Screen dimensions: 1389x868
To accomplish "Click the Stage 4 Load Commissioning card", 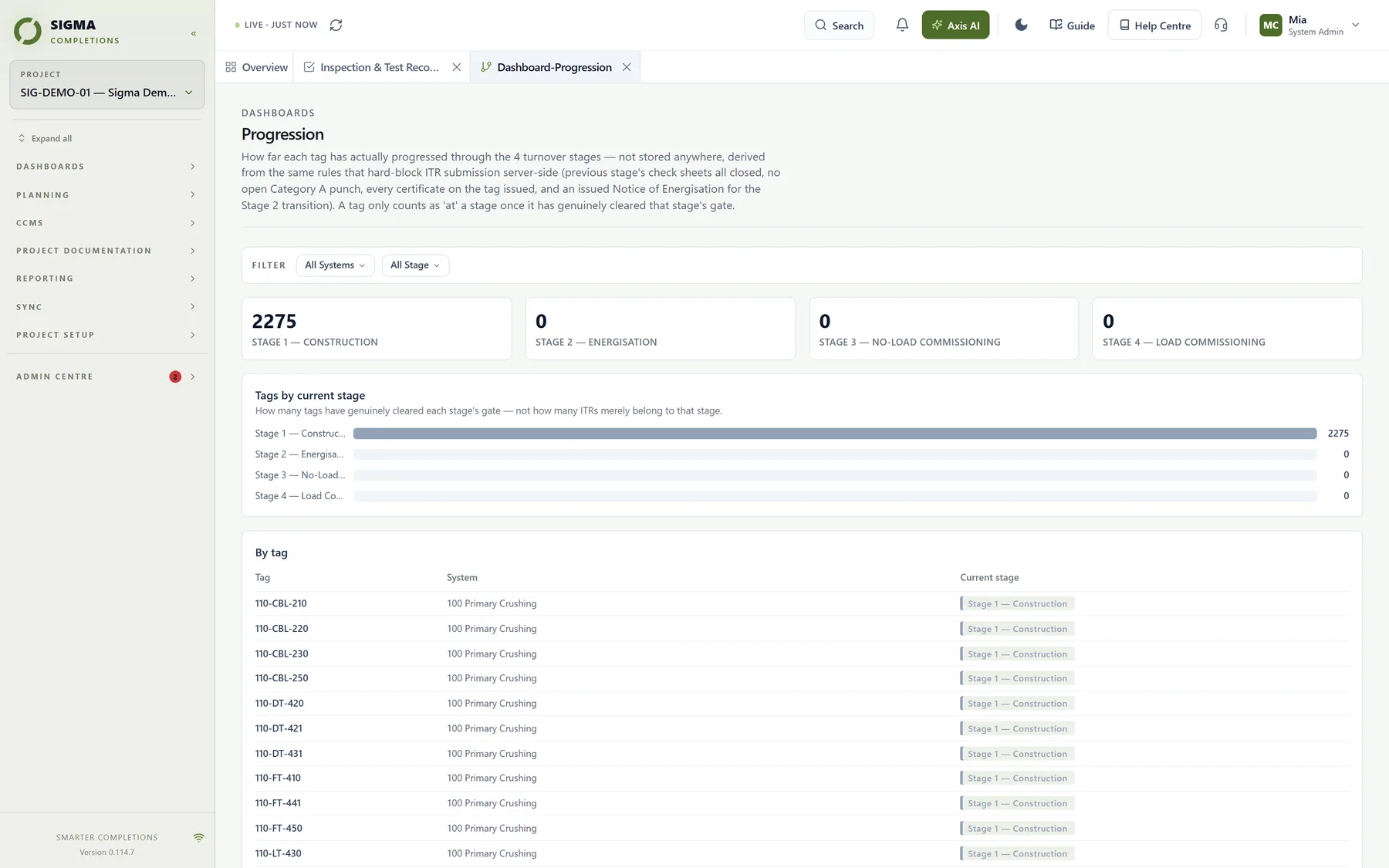I will (x=1227, y=329).
